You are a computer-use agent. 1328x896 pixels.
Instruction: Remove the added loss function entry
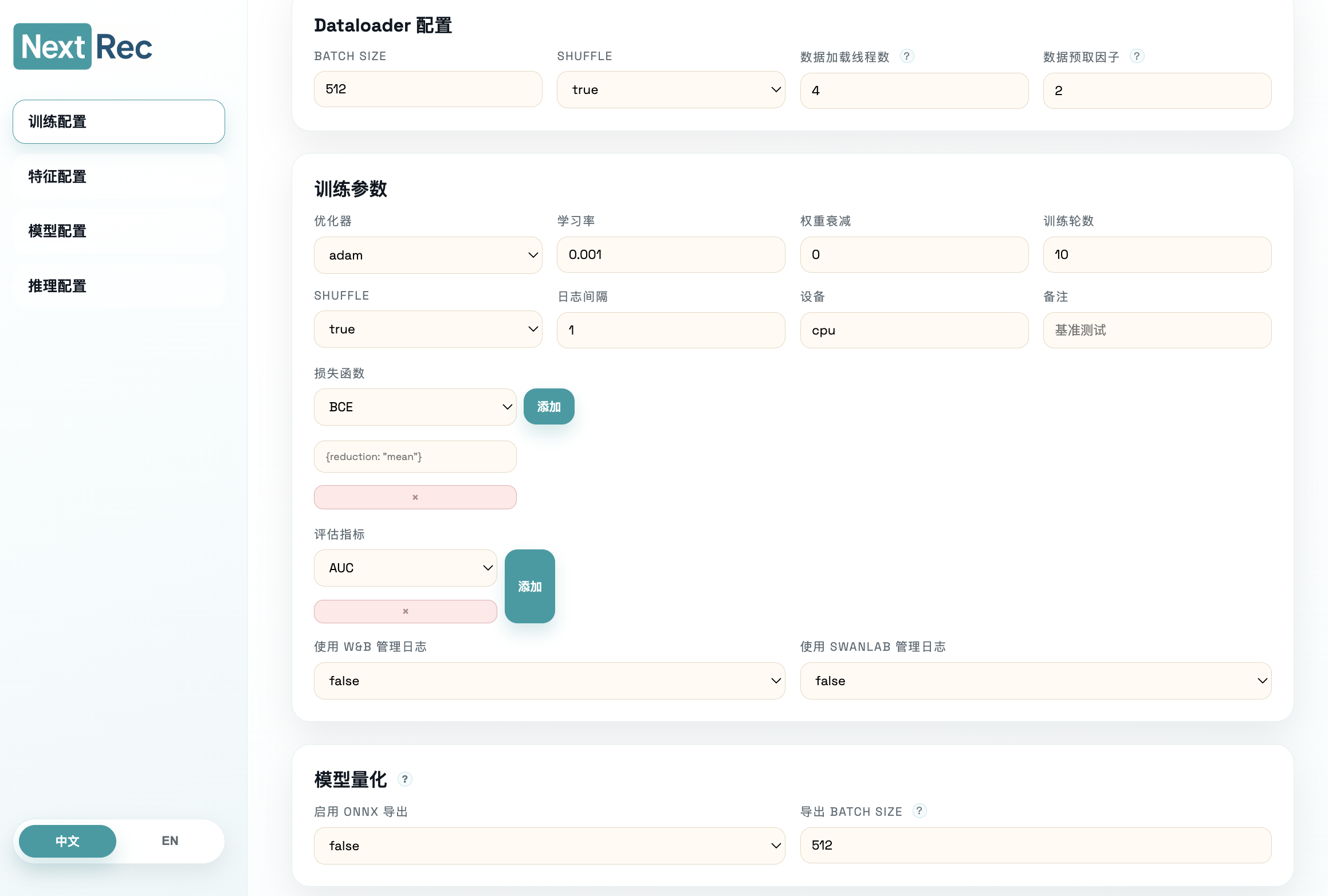click(415, 497)
